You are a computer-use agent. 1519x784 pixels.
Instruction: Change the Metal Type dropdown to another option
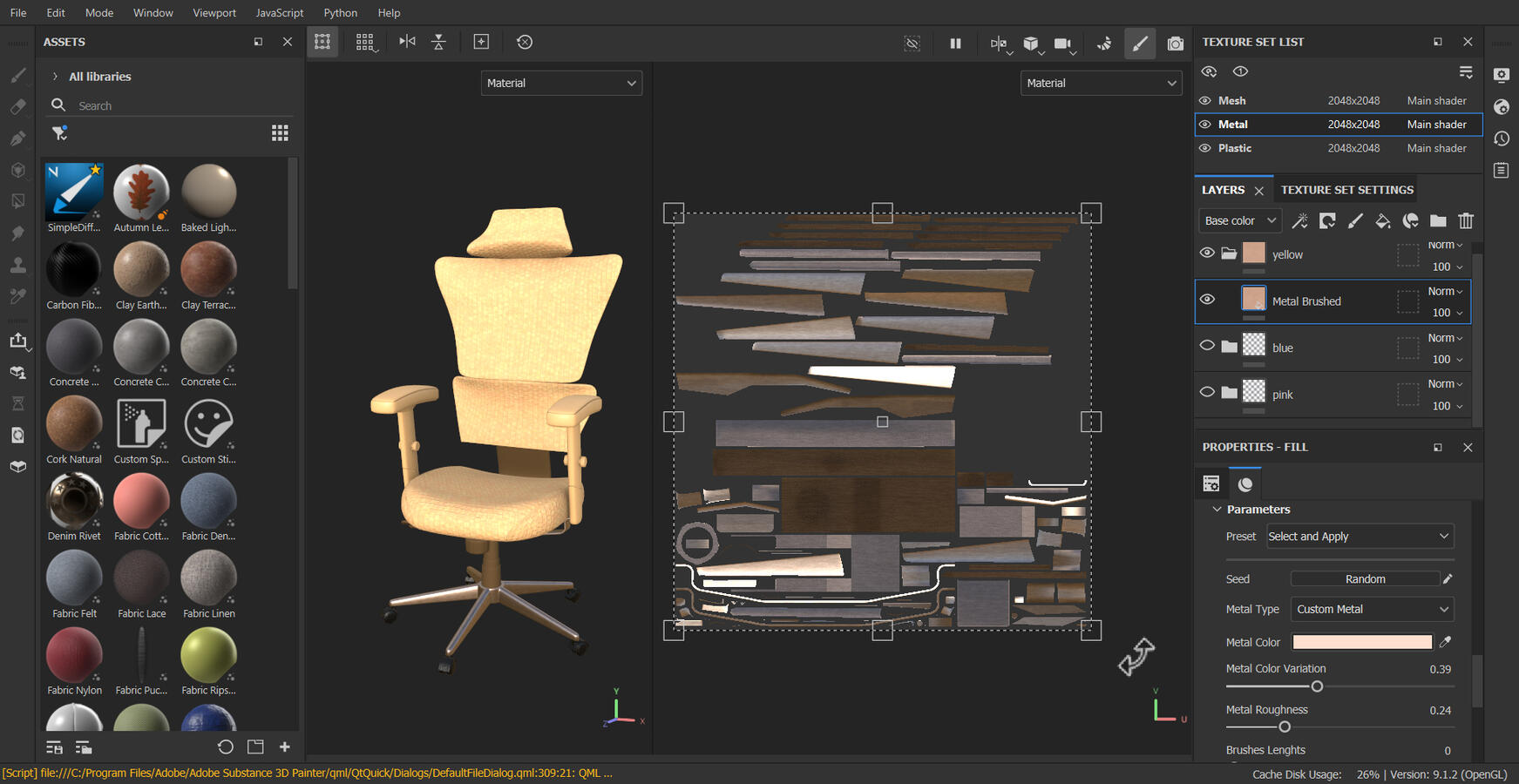[1372, 609]
